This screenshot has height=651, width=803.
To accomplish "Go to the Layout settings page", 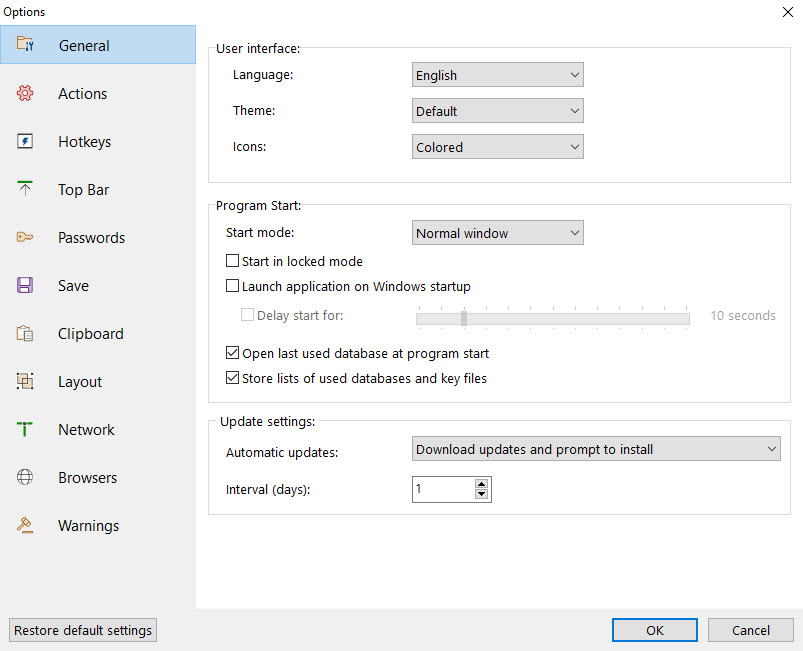I will [98, 382].
